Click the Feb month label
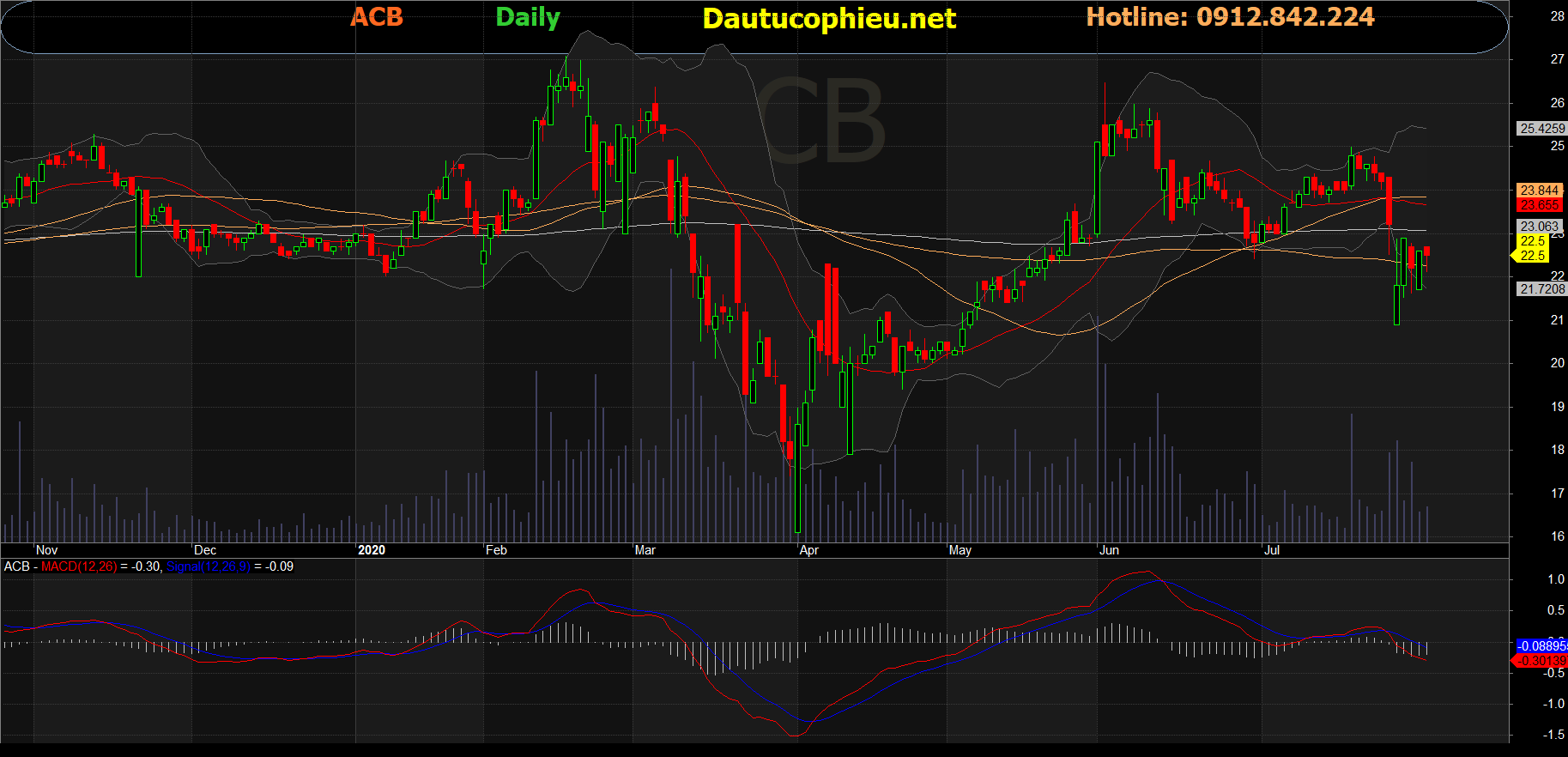 point(496,550)
